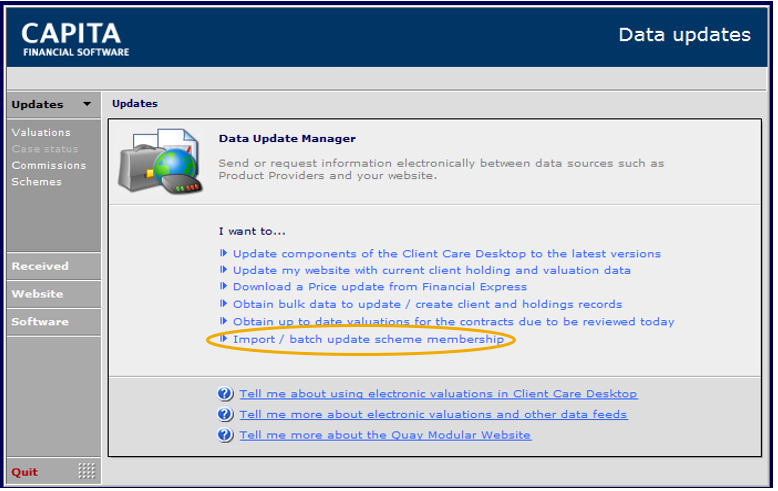The width and height of the screenshot is (778, 491).
Task: Click arrow bullet beside Import batch update
Action: [x=223, y=339]
